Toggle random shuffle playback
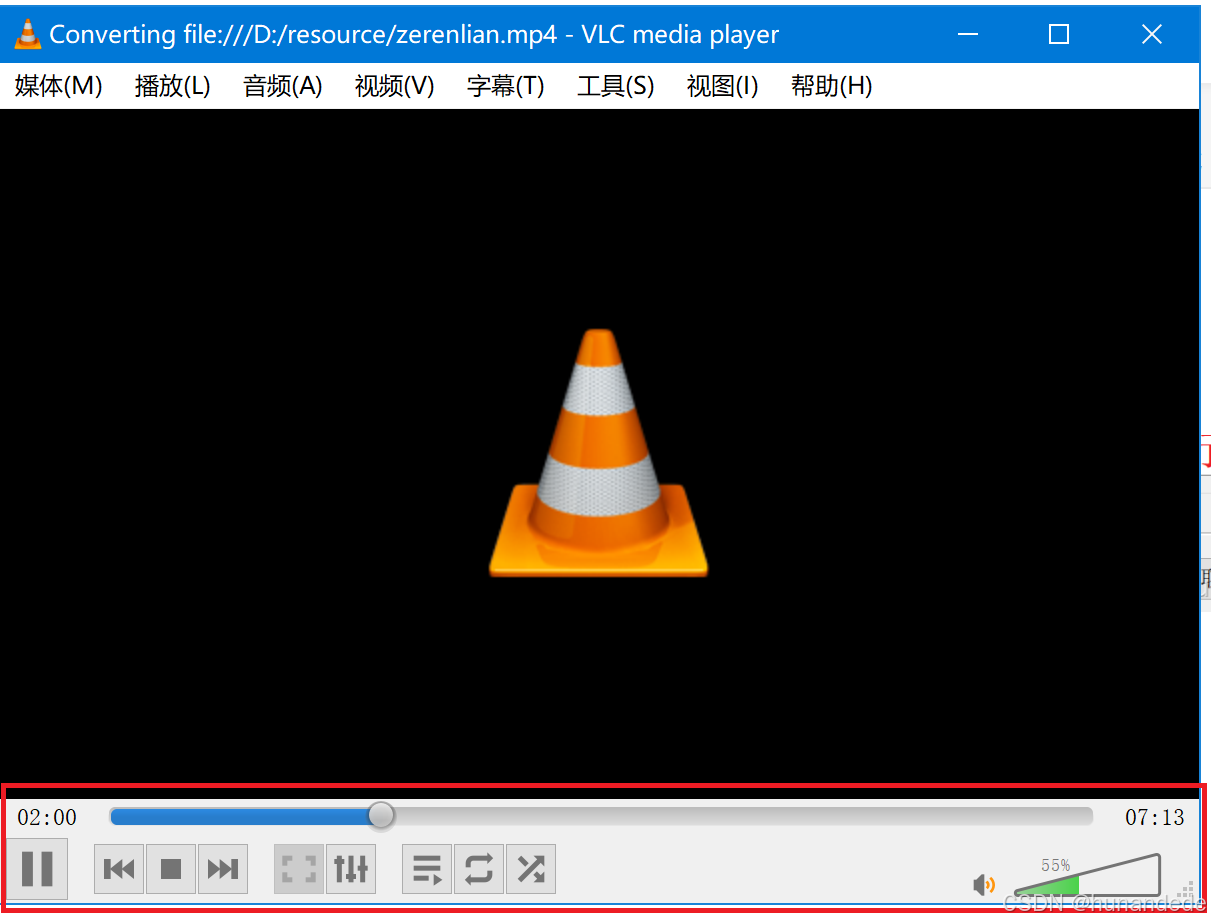The image size is (1211, 923). click(x=531, y=869)
